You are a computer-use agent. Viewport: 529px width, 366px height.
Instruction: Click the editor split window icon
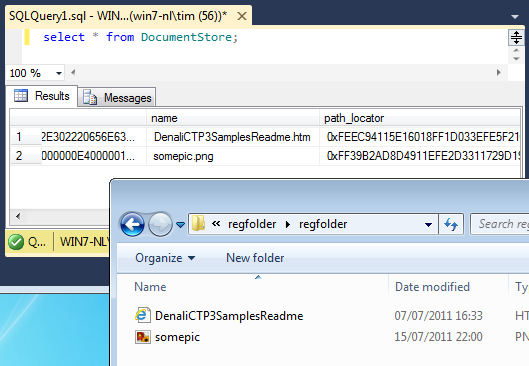pos(516,37)
